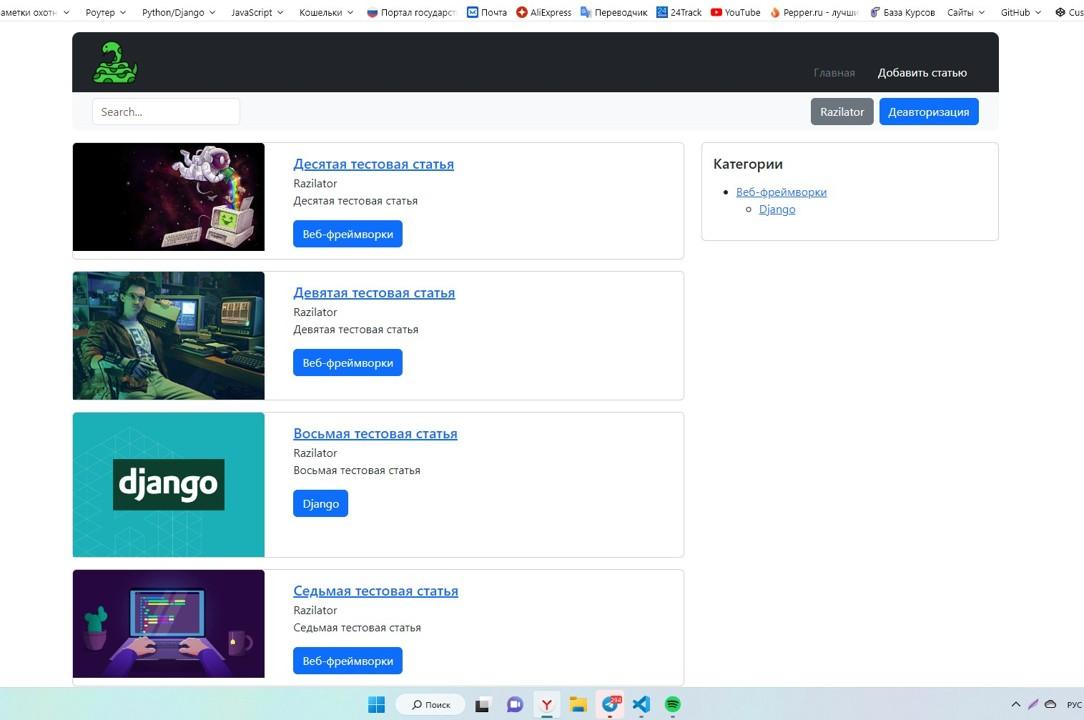
Task: Click the Razilator author under Восьмая статья
Action: pos(315,453)
